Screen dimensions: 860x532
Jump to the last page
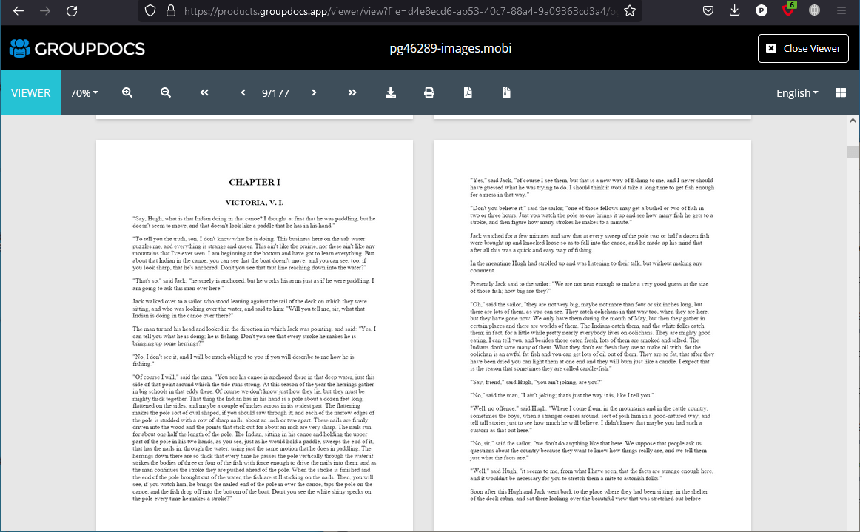(x=352, y=93)
